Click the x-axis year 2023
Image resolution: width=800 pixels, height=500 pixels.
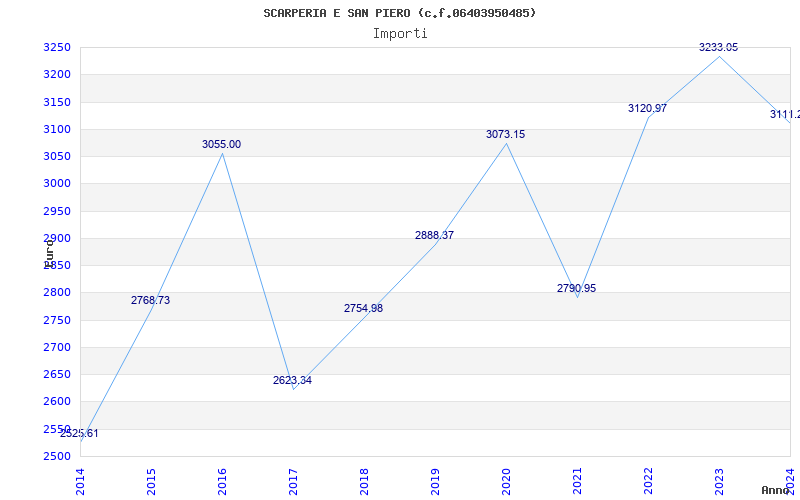click(x=719, y=482)
